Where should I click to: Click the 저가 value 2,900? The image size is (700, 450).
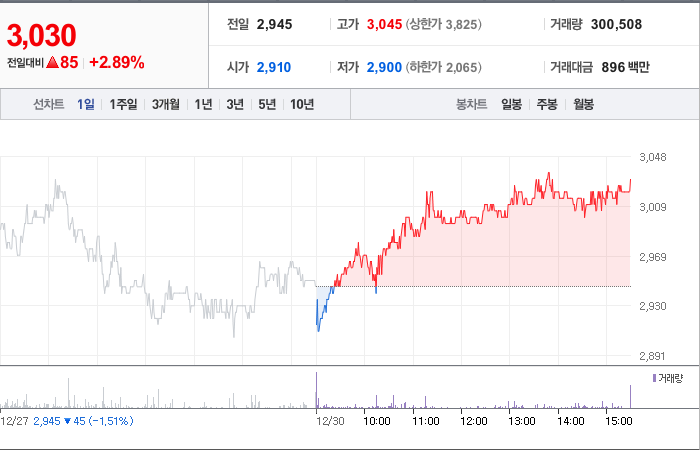point(384,67)
